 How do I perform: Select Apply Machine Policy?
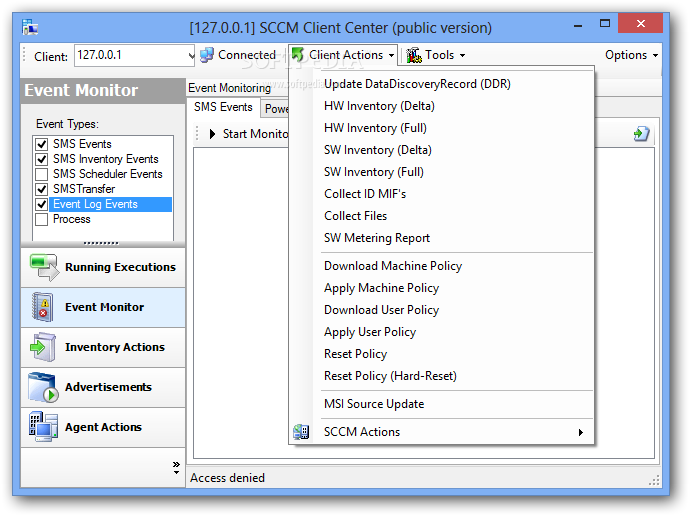pos(382,288)
